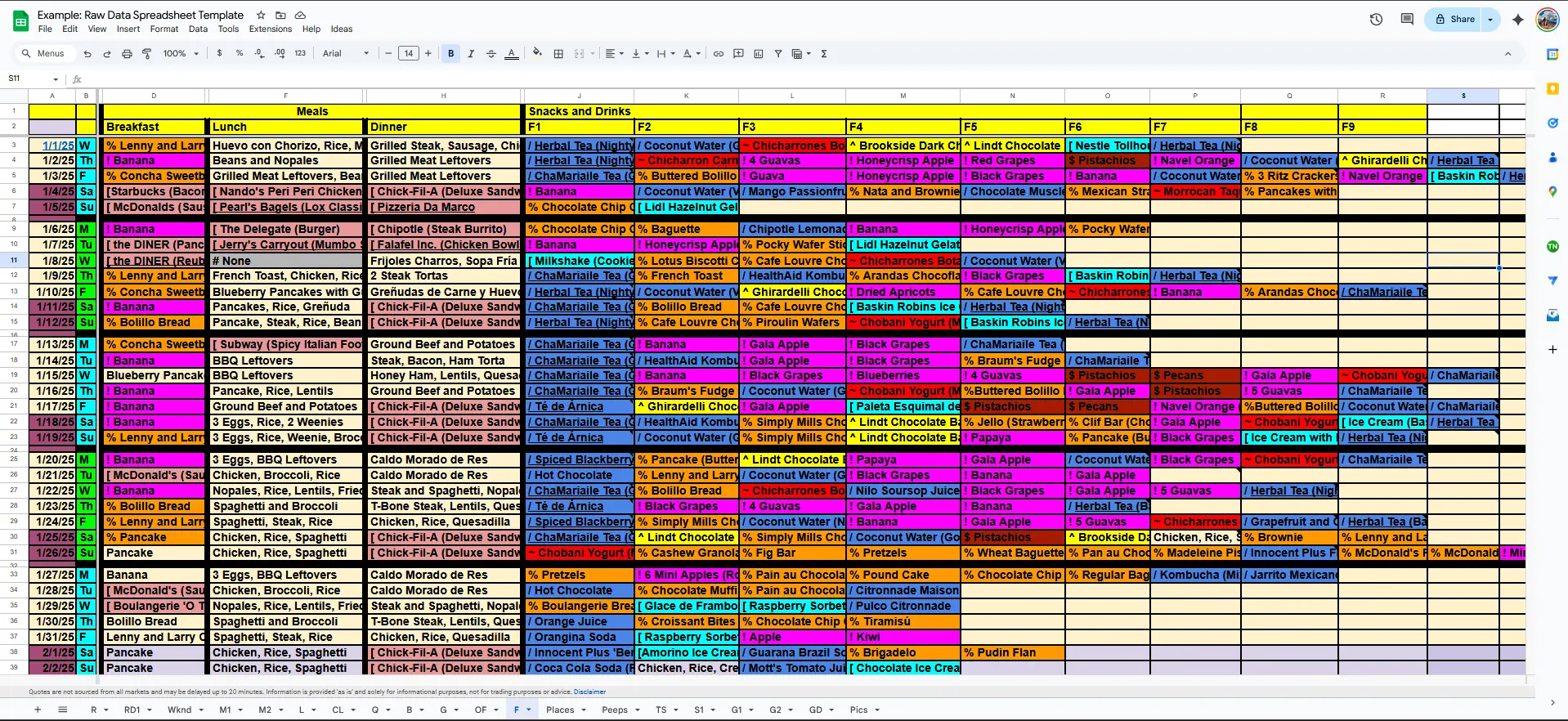1568x721 pixels.
Task: Open the zoom 100% dropdown
Action: [180, 54]
